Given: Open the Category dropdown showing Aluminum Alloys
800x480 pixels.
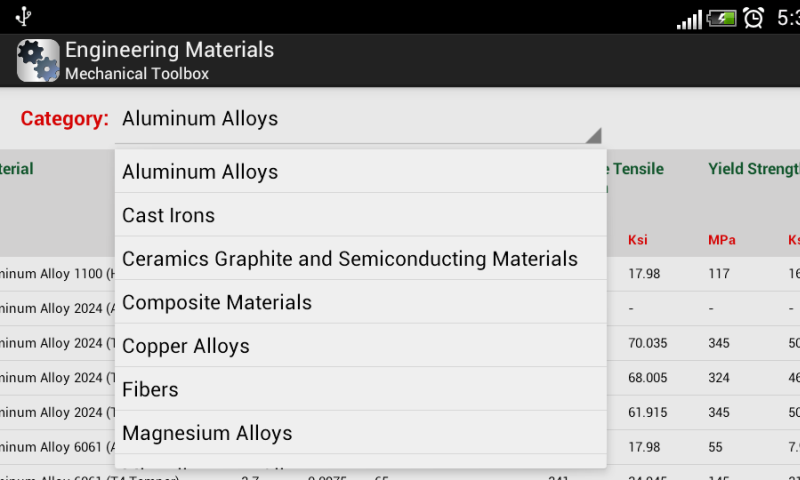Looking at the screenshot, I should [x=358, y=119].
